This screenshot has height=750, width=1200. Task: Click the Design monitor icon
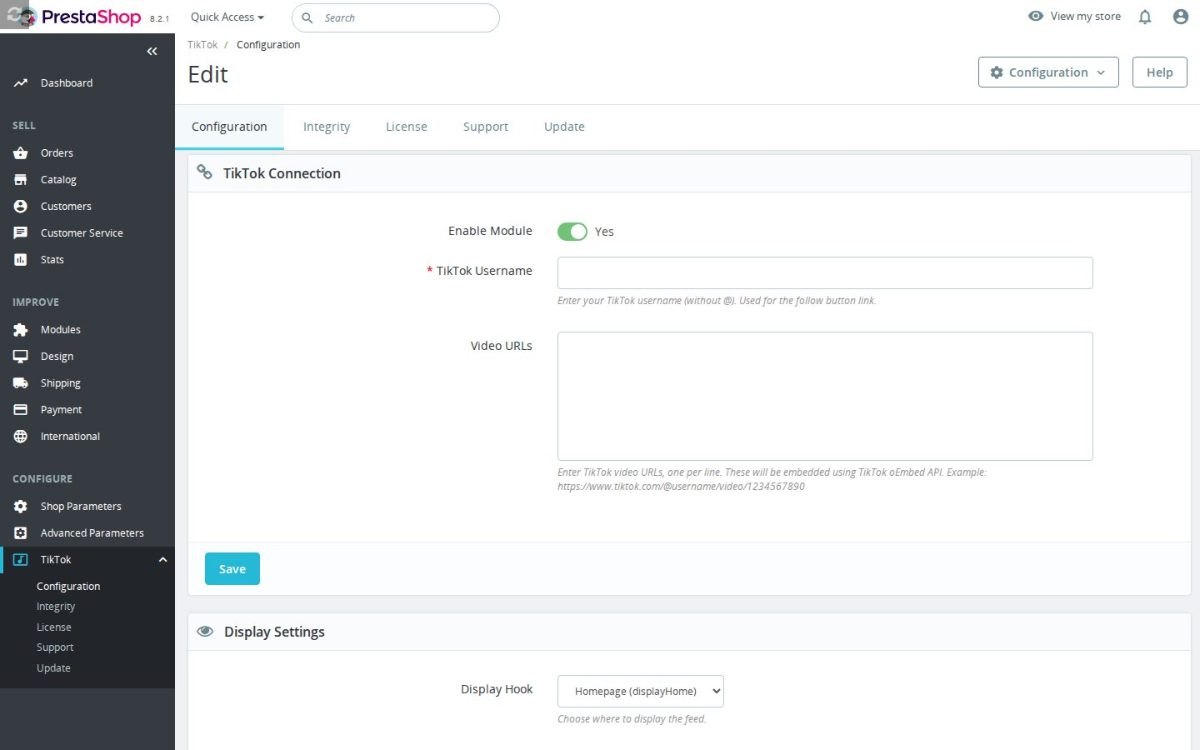pos(20,356)
